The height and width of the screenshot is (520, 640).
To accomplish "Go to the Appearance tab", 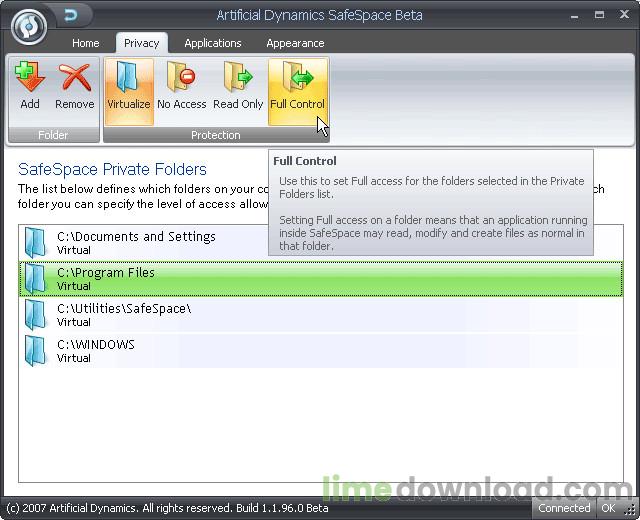I will [x=295, y=43].
